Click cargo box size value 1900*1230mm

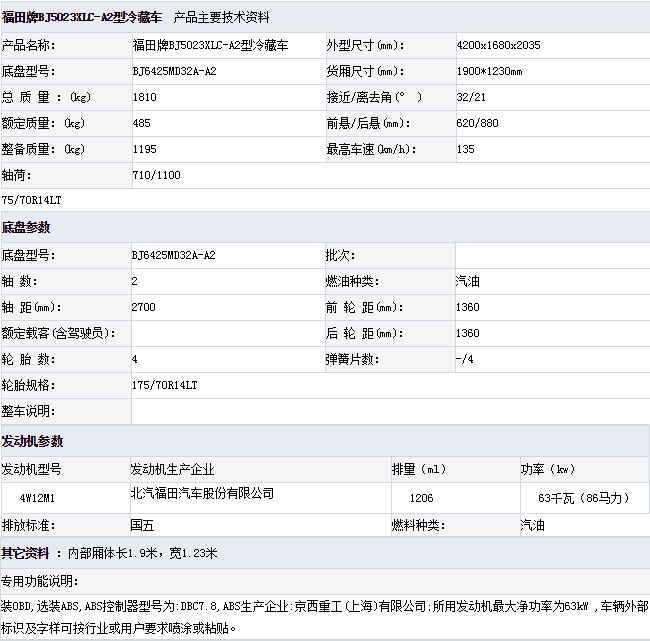(x=489, y=71)
